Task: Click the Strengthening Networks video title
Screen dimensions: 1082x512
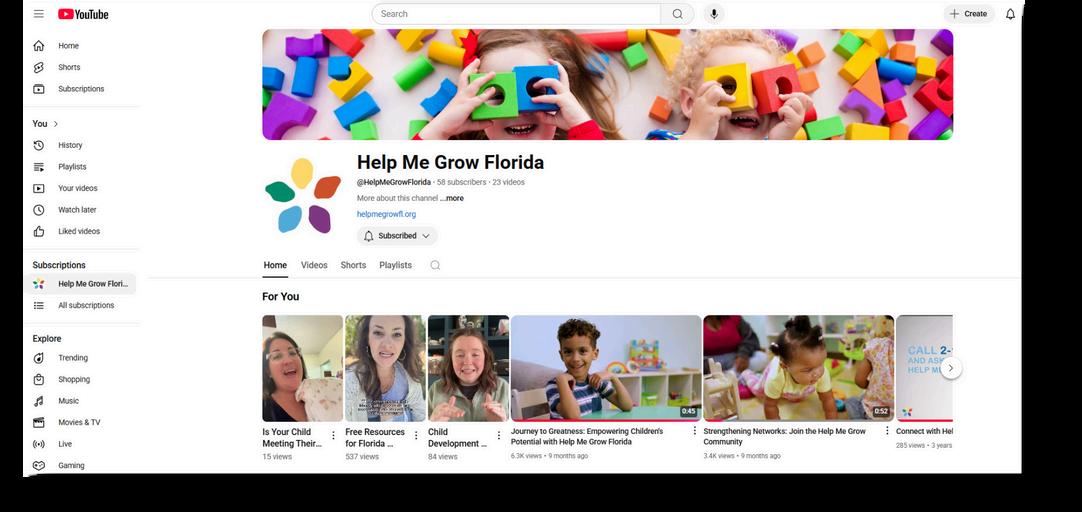Action: pyautogui.click(x=785, y=436)
